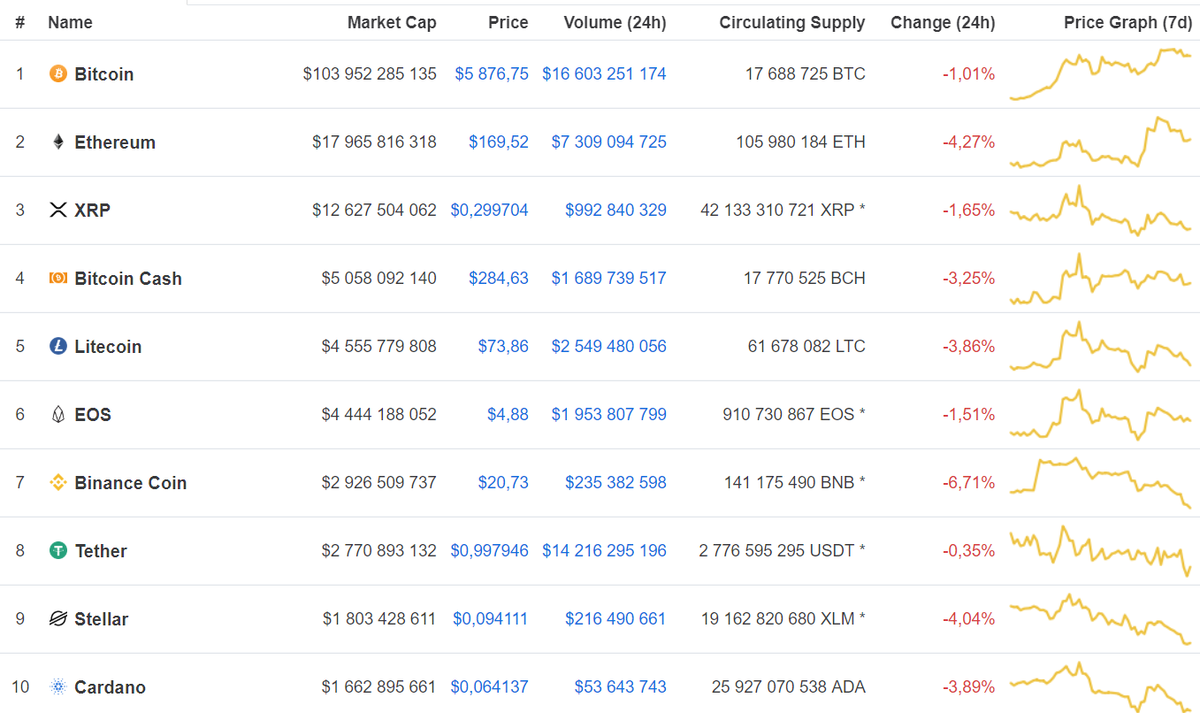Open Tether 7d price graph
The width and height of the screenshot is (1200, 713).
[1100, 550]
